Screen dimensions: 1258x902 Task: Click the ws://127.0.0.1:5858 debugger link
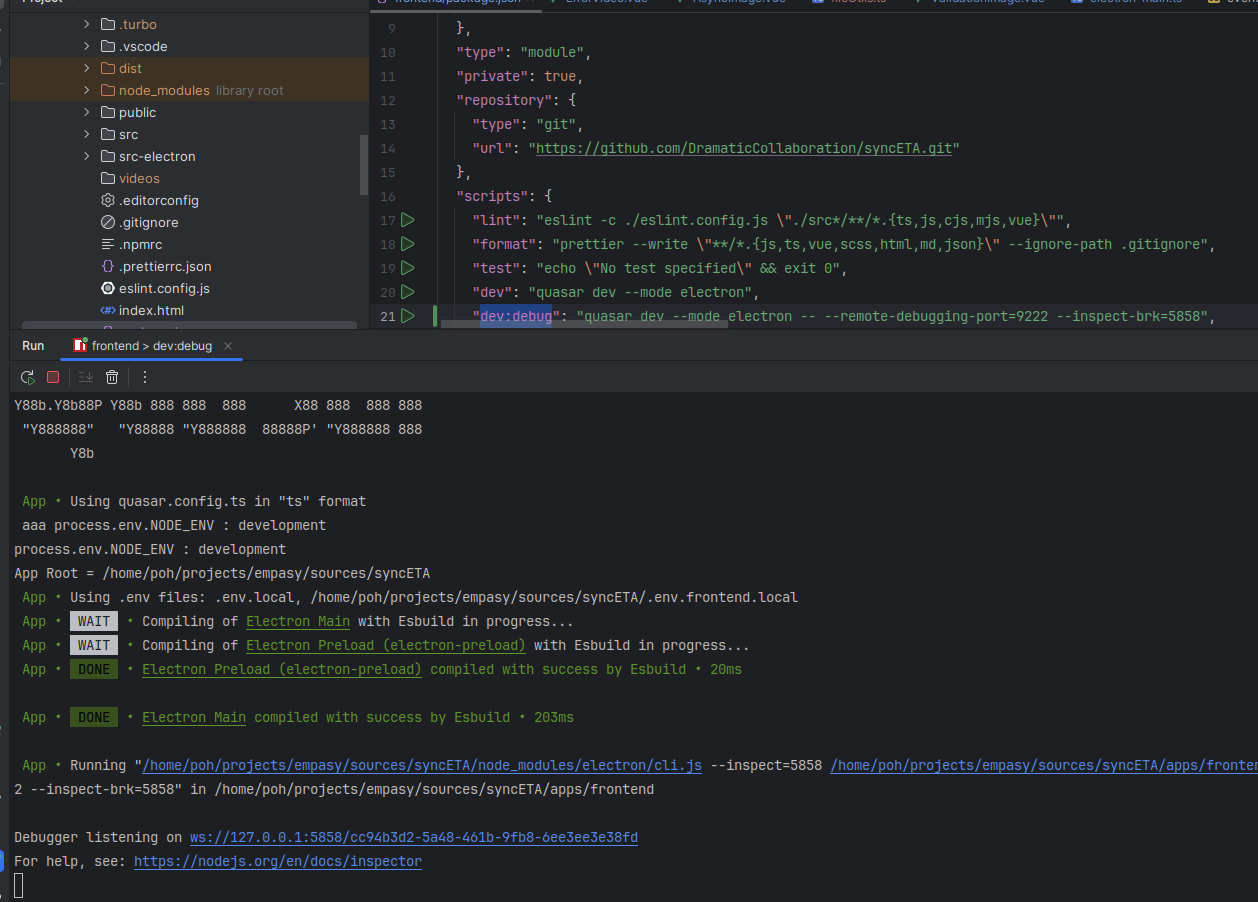413,837
